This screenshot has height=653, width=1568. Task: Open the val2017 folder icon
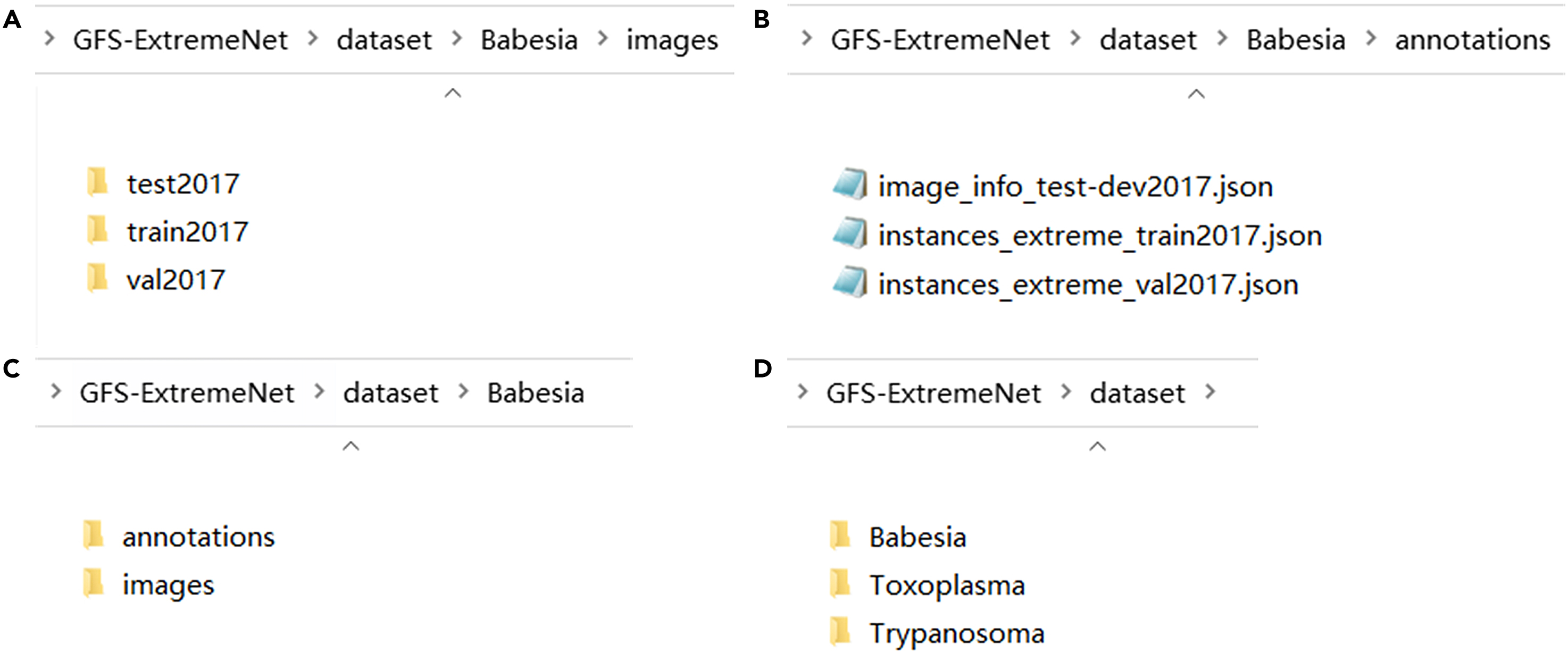[x=97, y=279]
